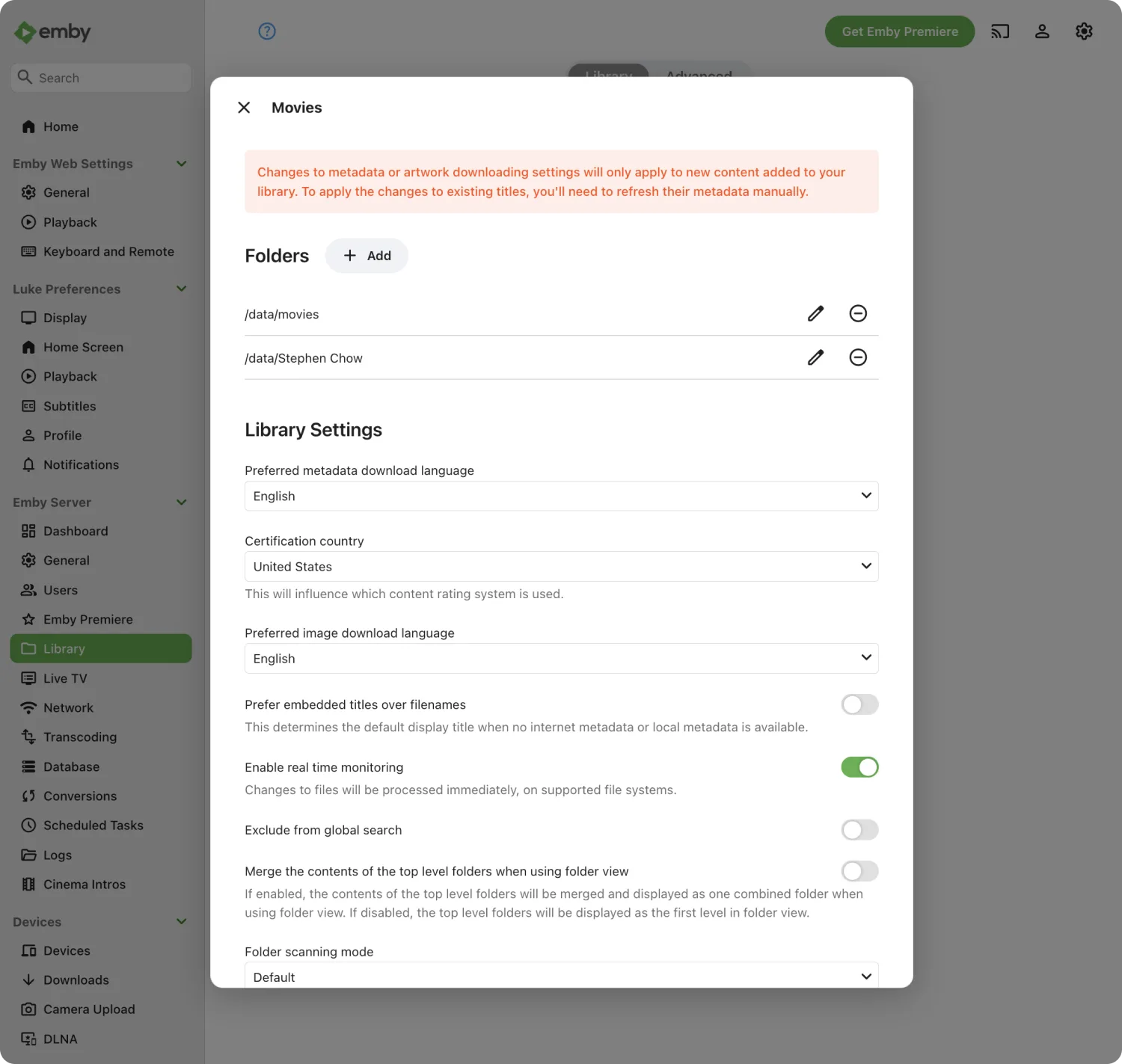Viewport: 1122px width, 1064px height.
Task: Open the Downloads page
Action: (x=101, y=980)
